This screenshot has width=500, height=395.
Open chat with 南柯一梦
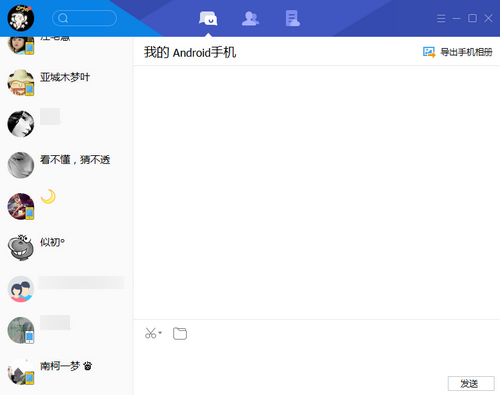point(67,371)
